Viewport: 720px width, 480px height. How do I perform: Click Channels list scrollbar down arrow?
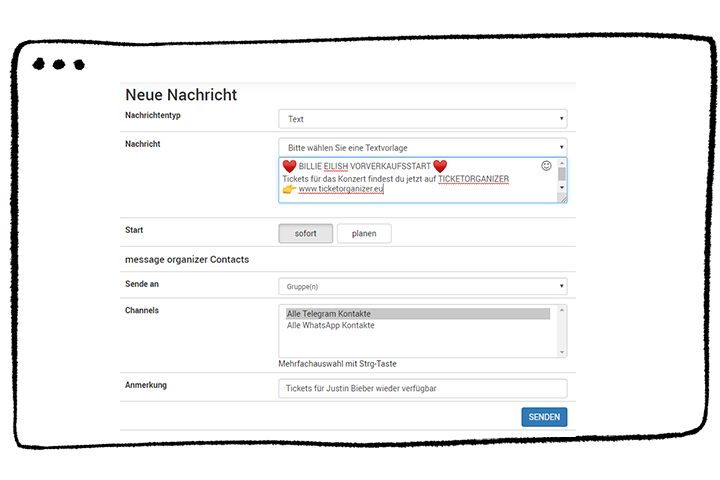click(x=562, y=352)
